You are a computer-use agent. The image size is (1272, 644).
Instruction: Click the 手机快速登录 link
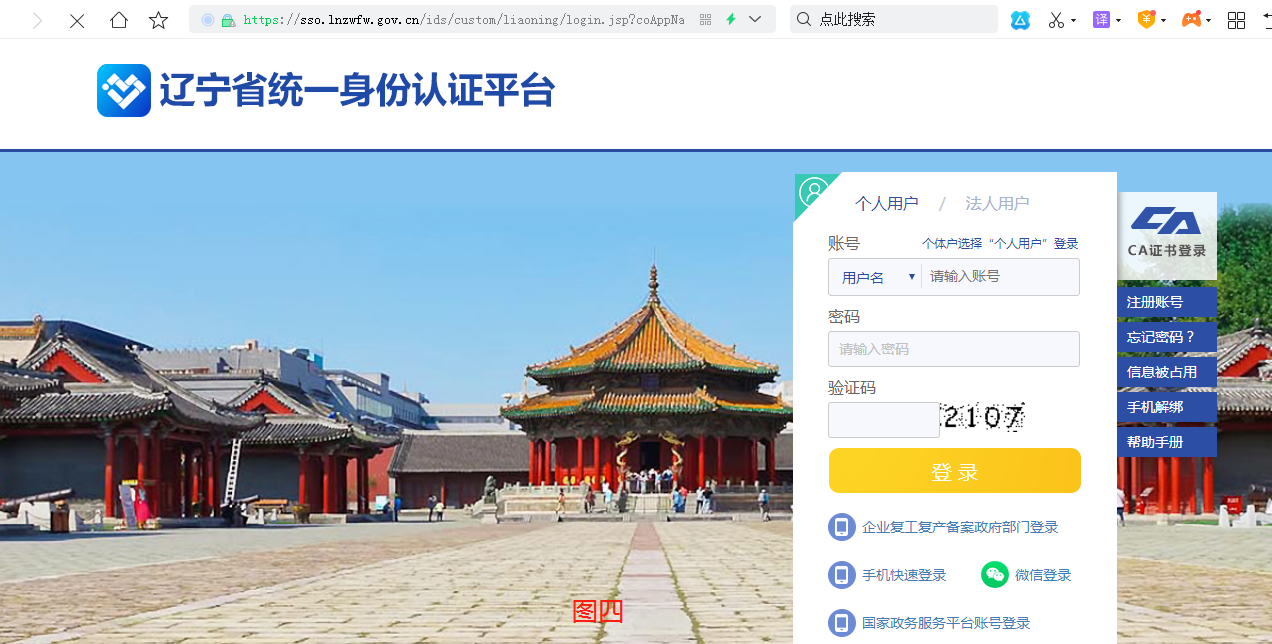click(904, 575)
